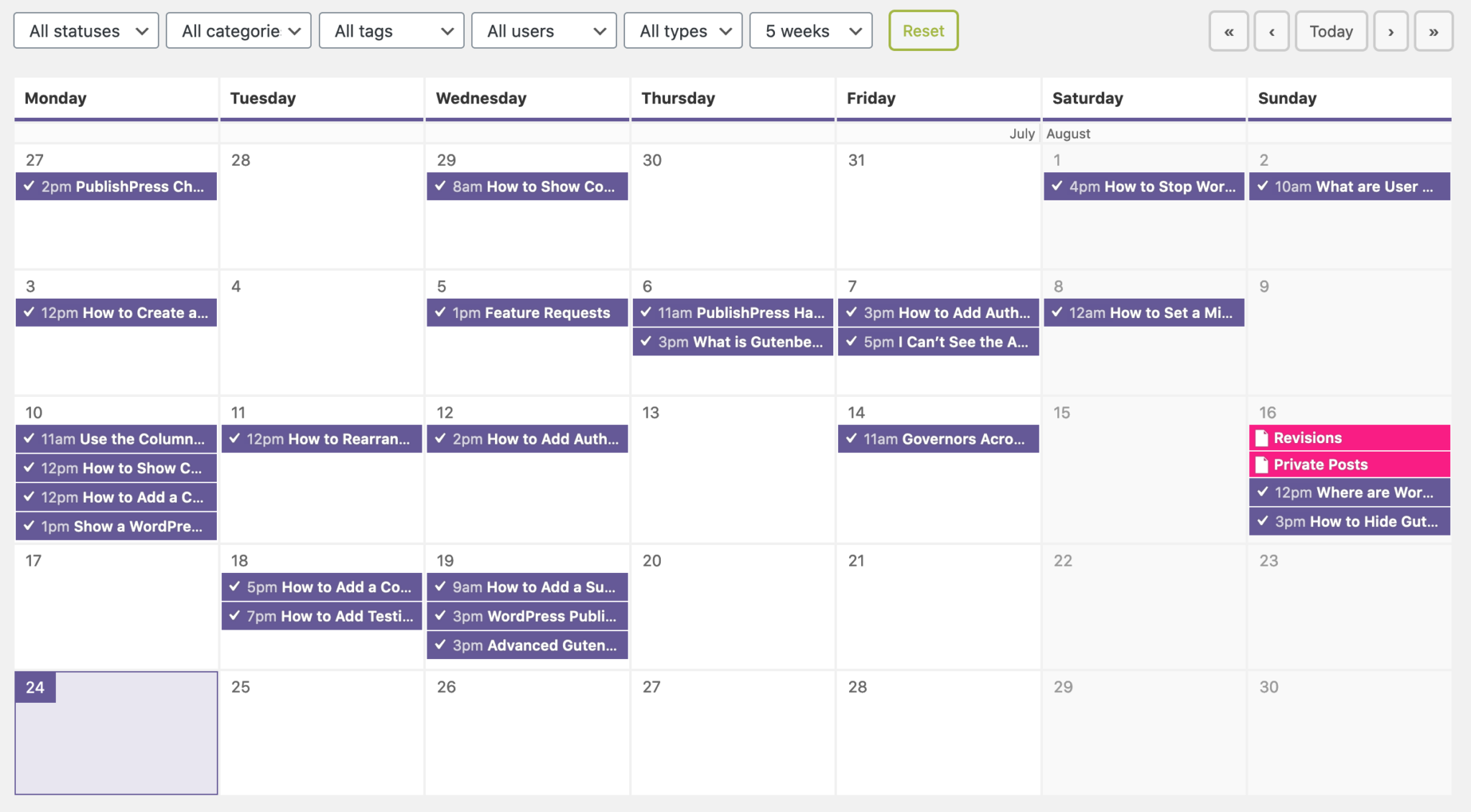Click the Reset filters button
1471x812 pixels.
click(x=924, y=31)
